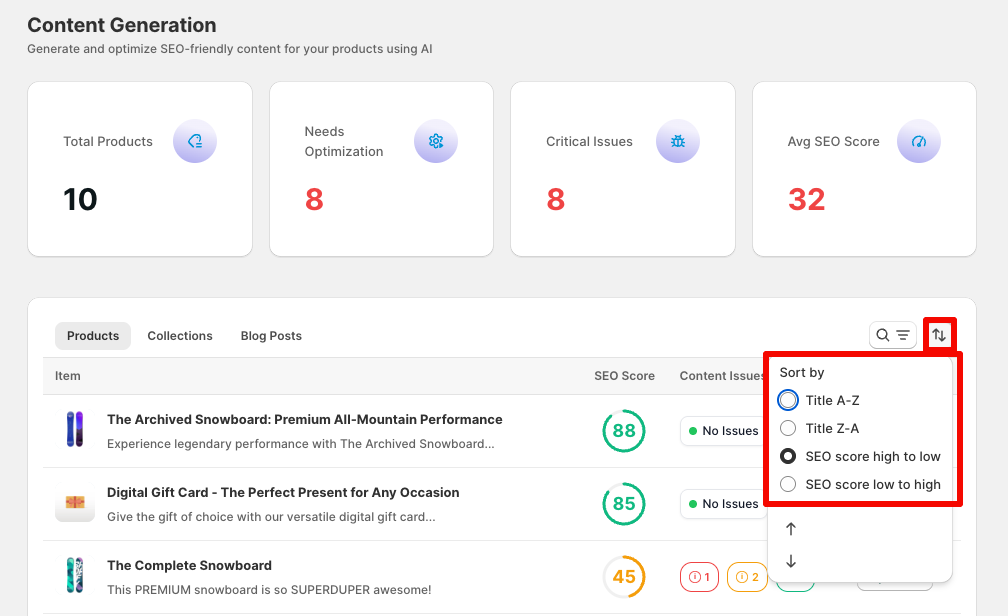Click the Critical Issues bug icon

tap(678, 141)
